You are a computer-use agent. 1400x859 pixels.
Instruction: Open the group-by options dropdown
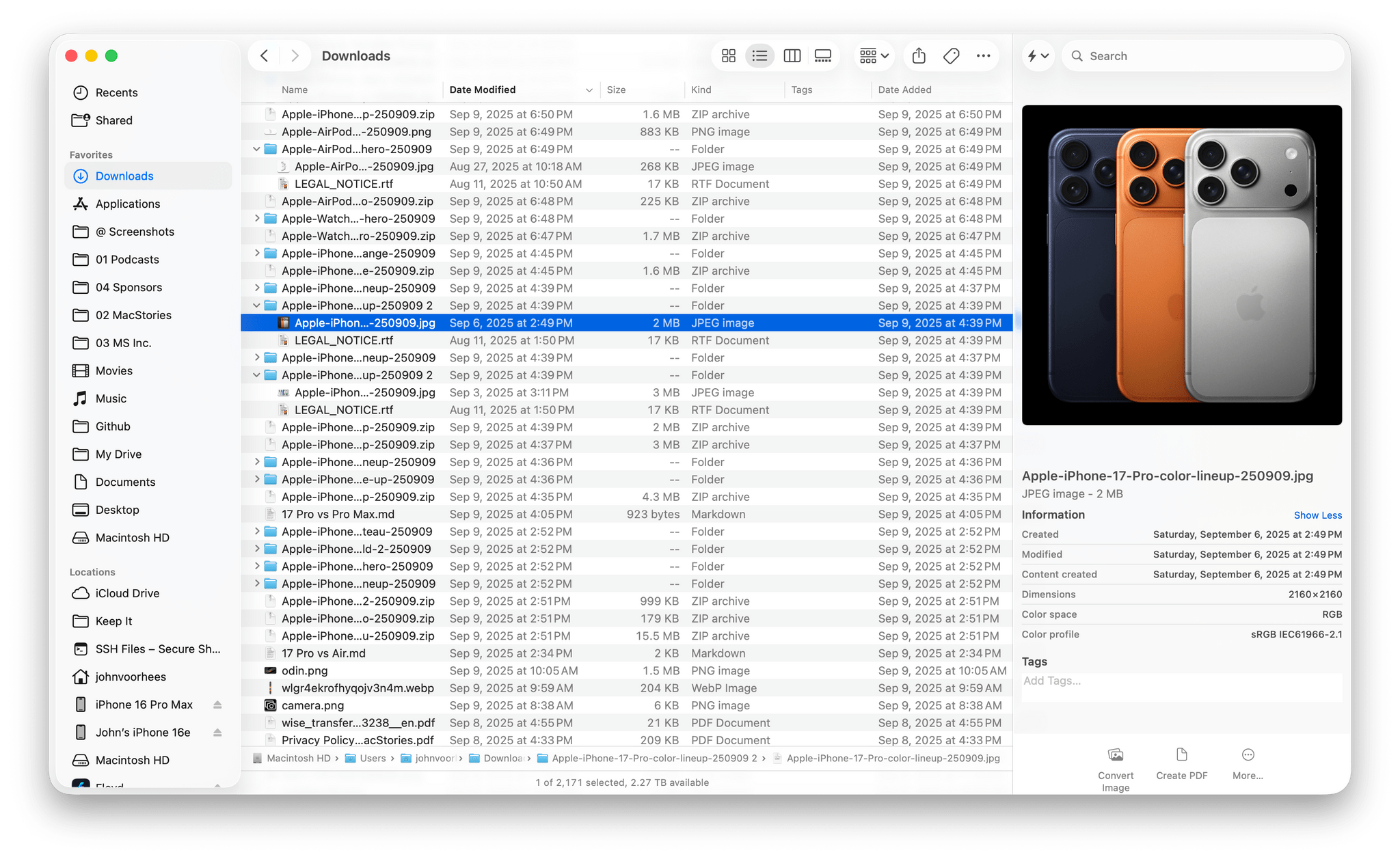coord(874,56)
